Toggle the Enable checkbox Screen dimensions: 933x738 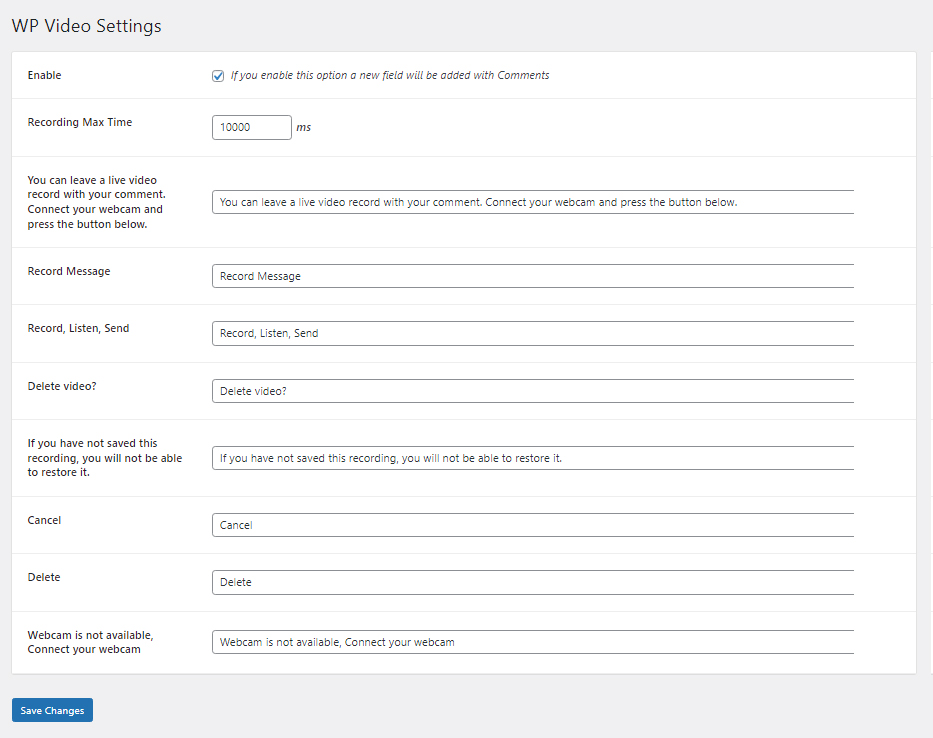click(x=218, y=76)
